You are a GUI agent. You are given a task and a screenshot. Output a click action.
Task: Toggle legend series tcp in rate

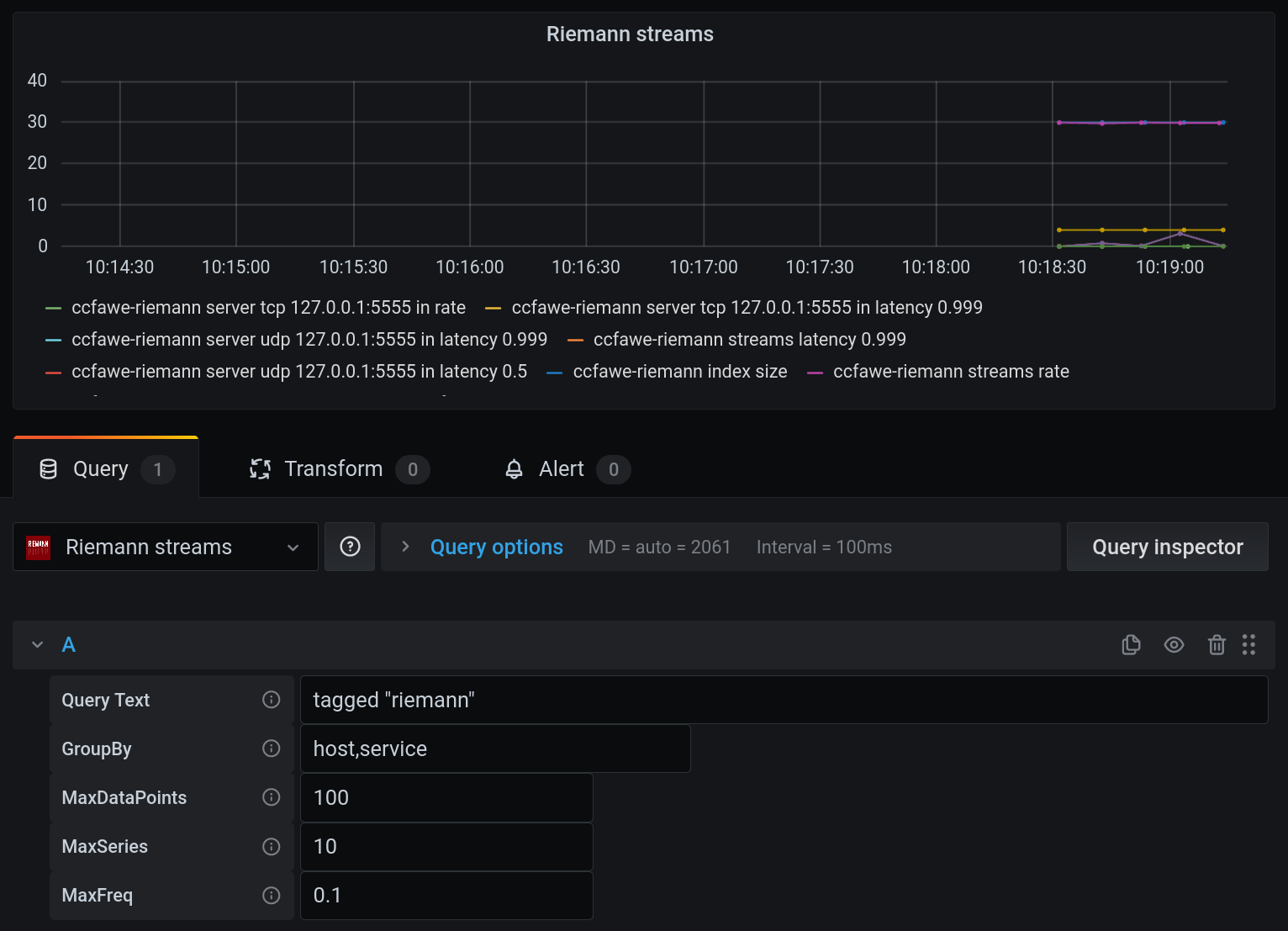pyautogui.click(x=268, y=308)
